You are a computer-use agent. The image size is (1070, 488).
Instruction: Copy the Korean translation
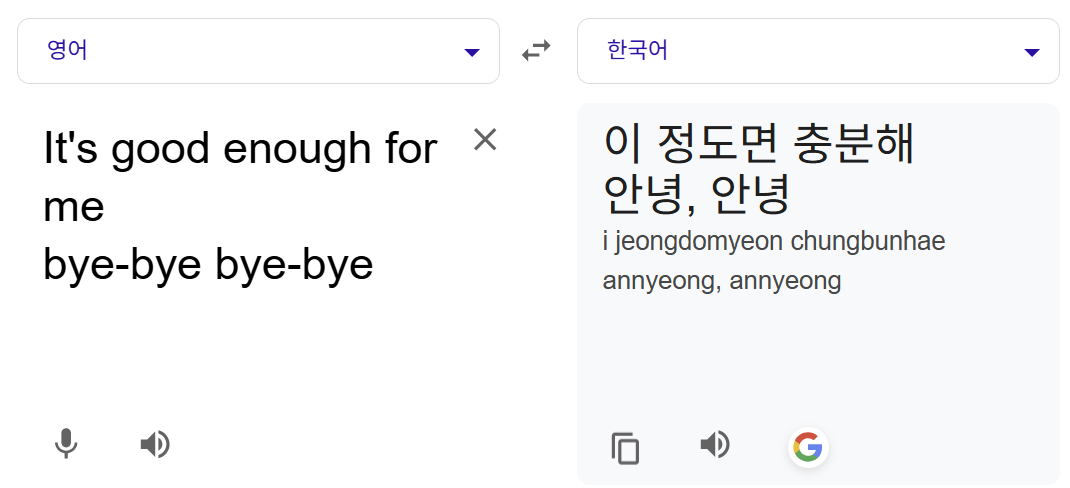pos(625,448)
